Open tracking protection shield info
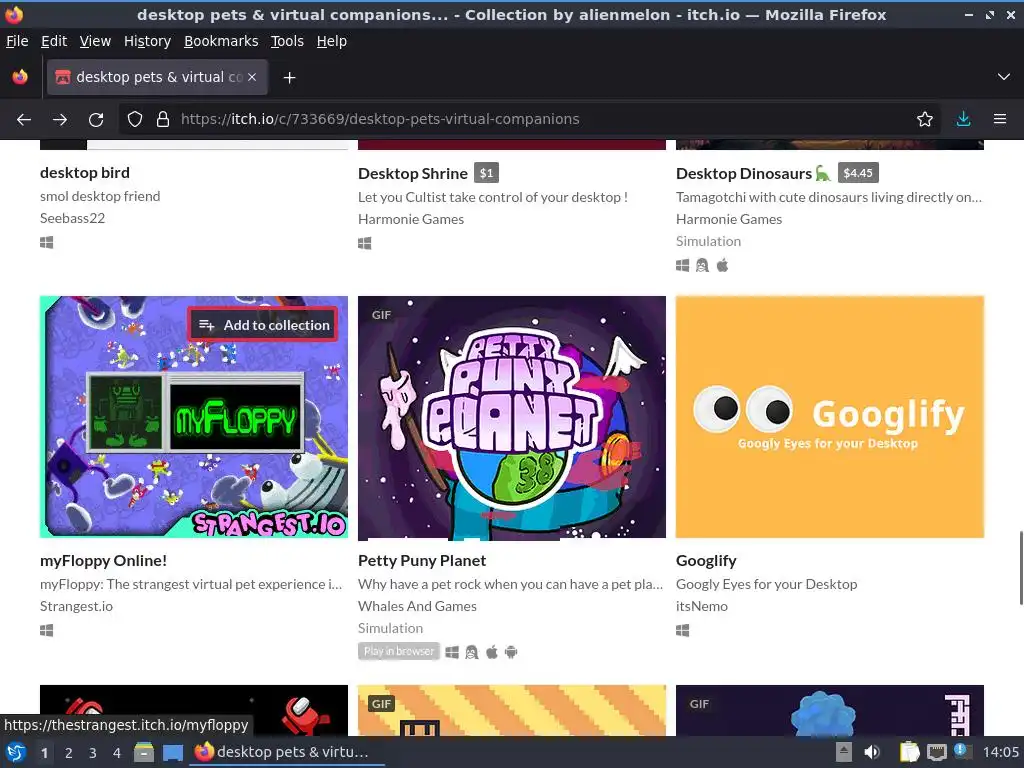 pos(135,120)
